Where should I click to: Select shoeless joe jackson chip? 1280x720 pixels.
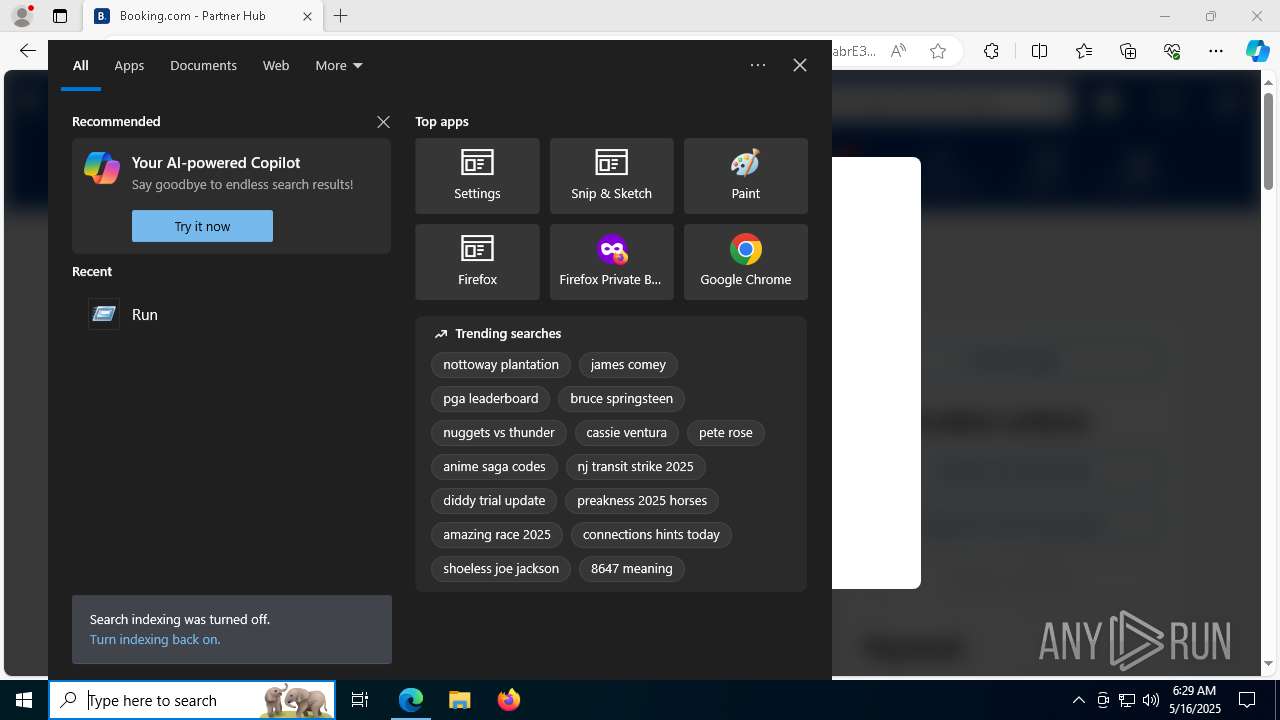pyautogui.click(x=501, y=569)
